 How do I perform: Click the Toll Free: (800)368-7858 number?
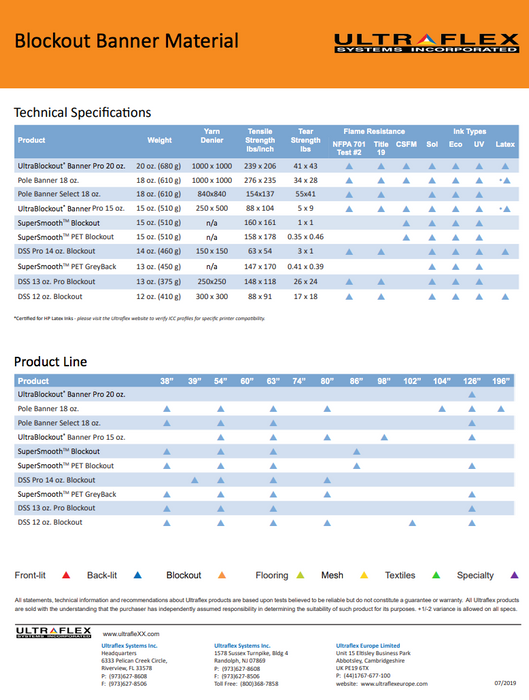click(x=246, y=683)
